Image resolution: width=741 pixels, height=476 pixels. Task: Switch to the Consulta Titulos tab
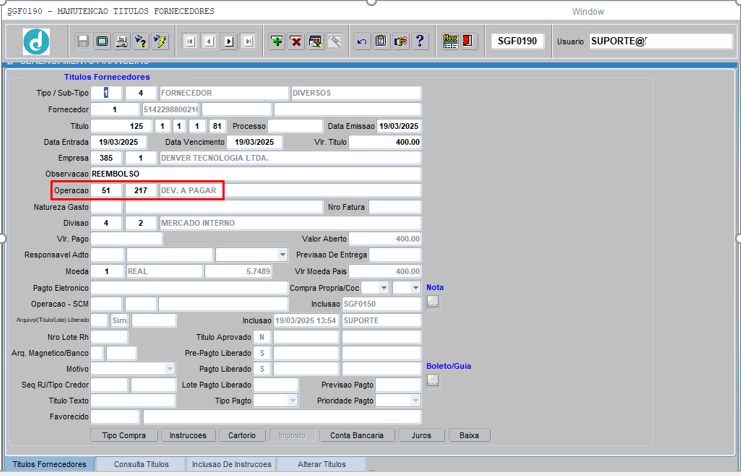pyautogui.click(x=141, y=465)
